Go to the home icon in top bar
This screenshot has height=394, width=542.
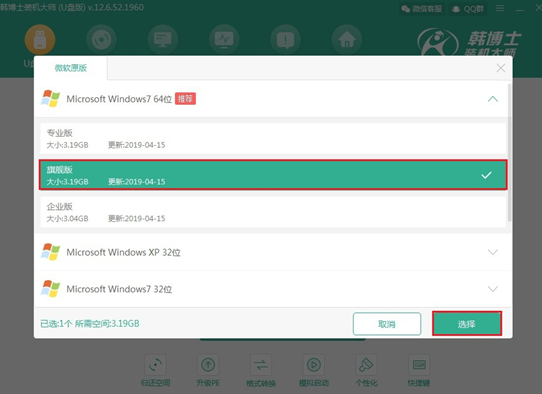(347, 40)
